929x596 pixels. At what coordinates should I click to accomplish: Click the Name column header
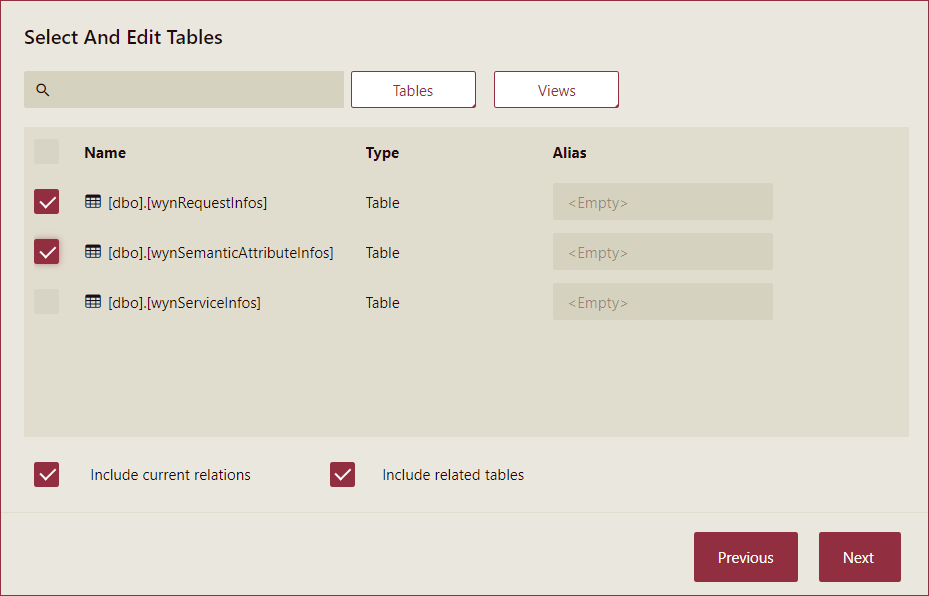click(105, 152)
